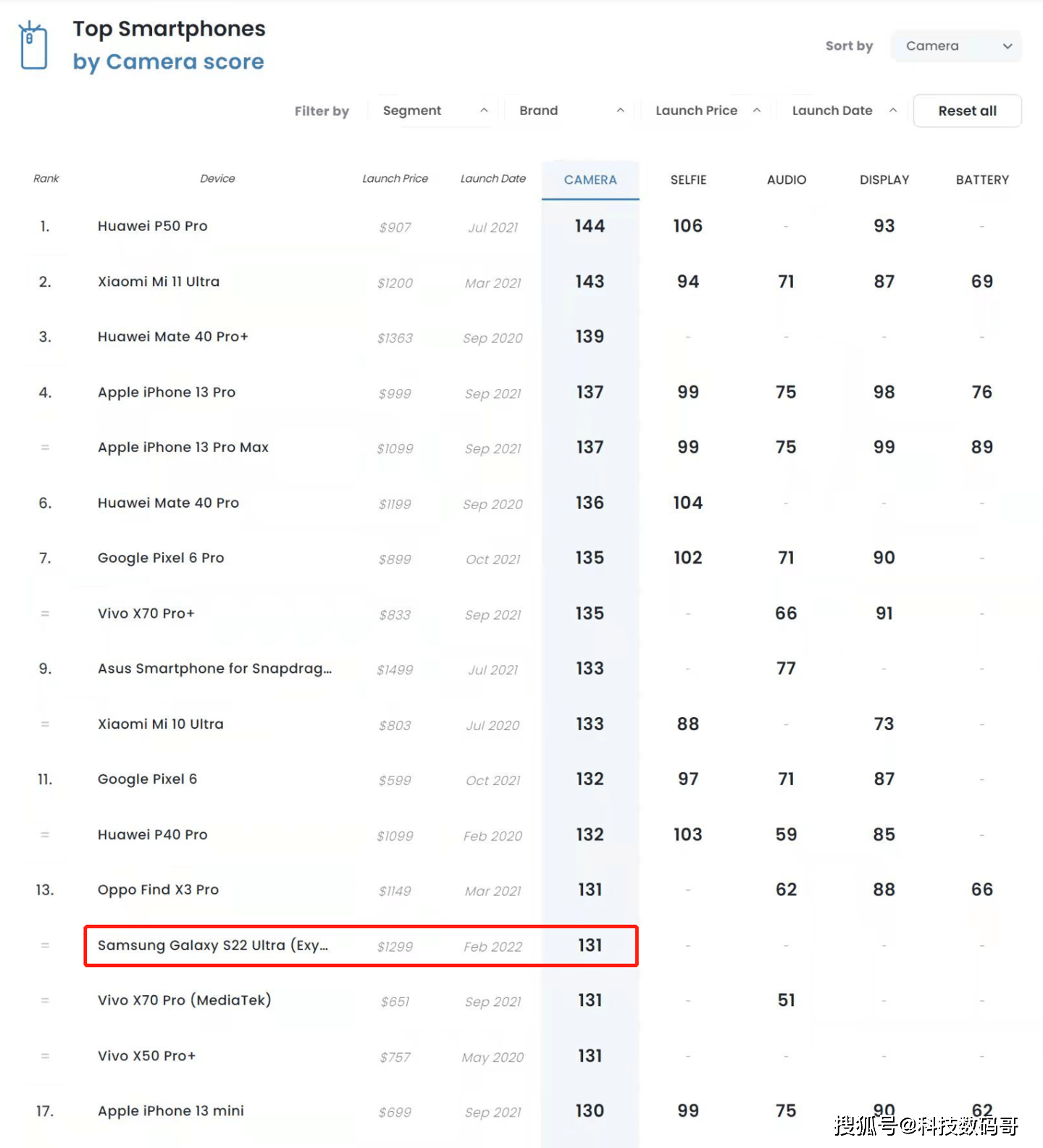Select the CAMERA score tab
This screenshot has height=1148, width=1043.
pos(590,180)
